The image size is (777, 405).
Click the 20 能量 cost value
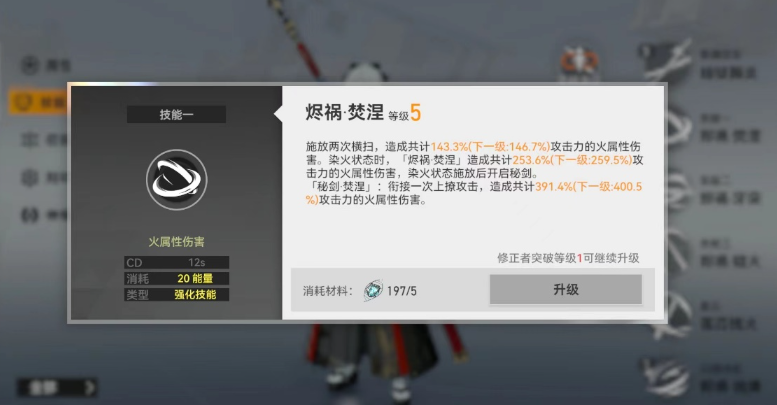(x=195, y=279)
